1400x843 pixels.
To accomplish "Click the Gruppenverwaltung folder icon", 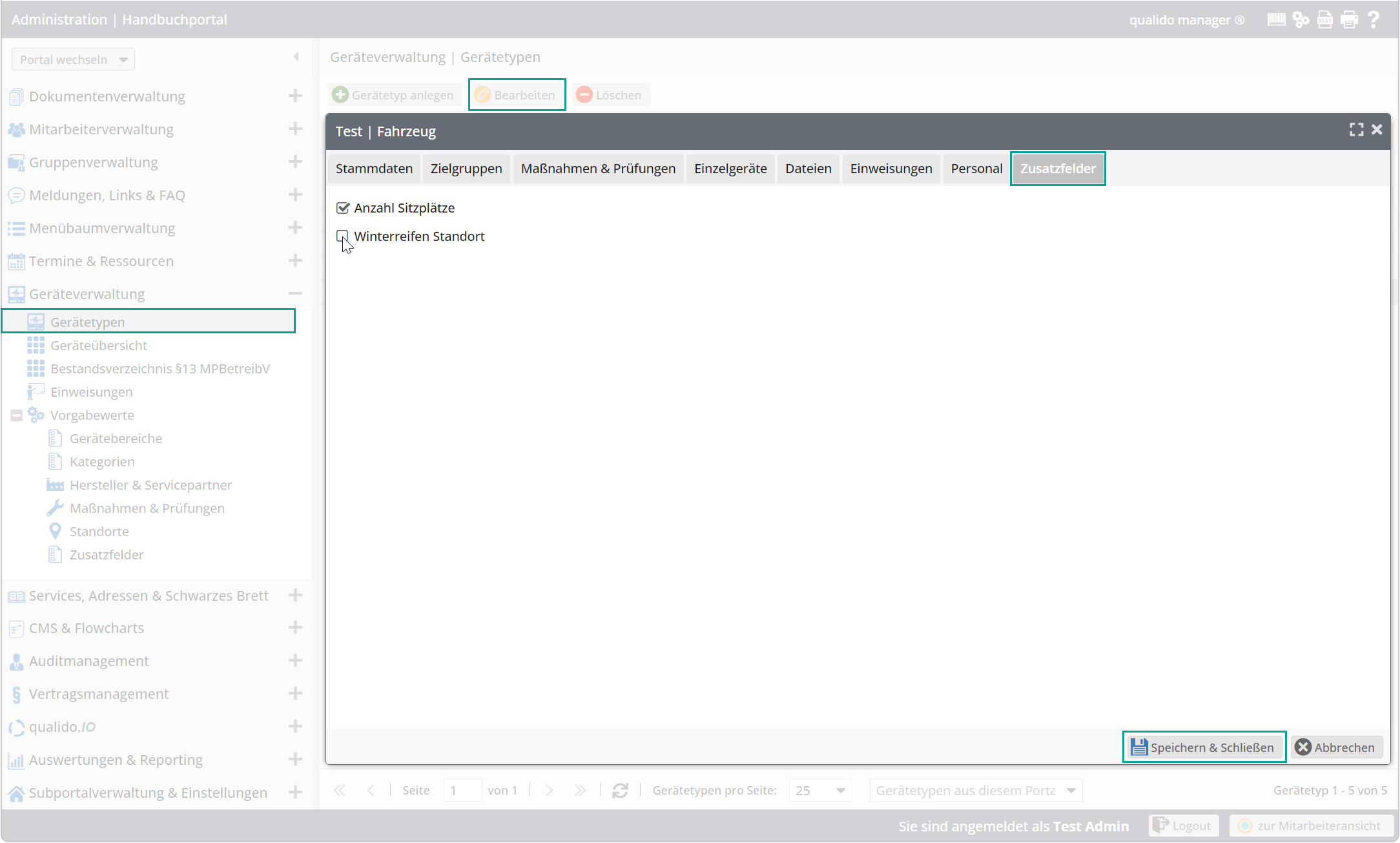I will [16, 163].
